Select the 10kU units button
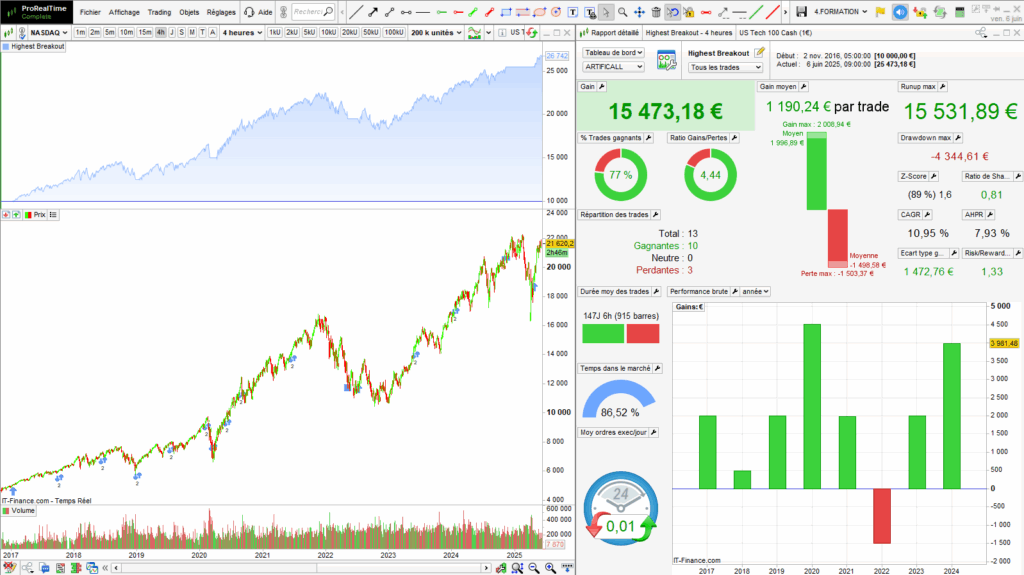The image size is (1024, 575). click(x=328, y=33)
